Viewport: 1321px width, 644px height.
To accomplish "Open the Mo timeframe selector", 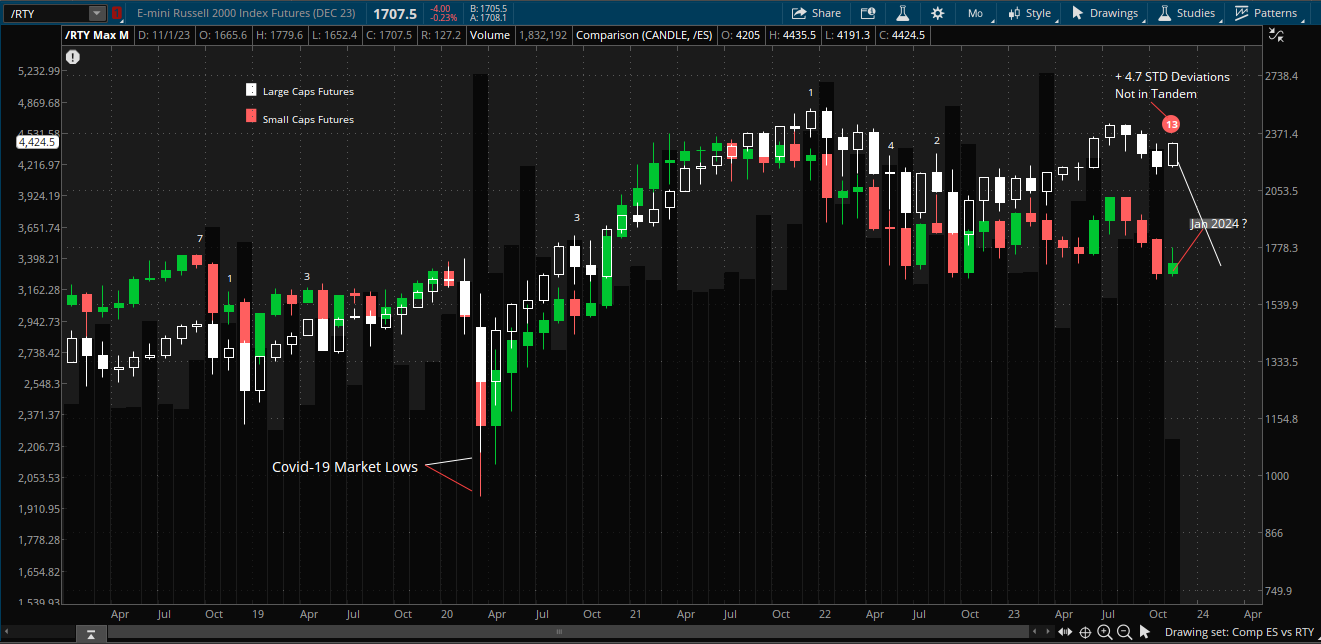I will [975, 13].
